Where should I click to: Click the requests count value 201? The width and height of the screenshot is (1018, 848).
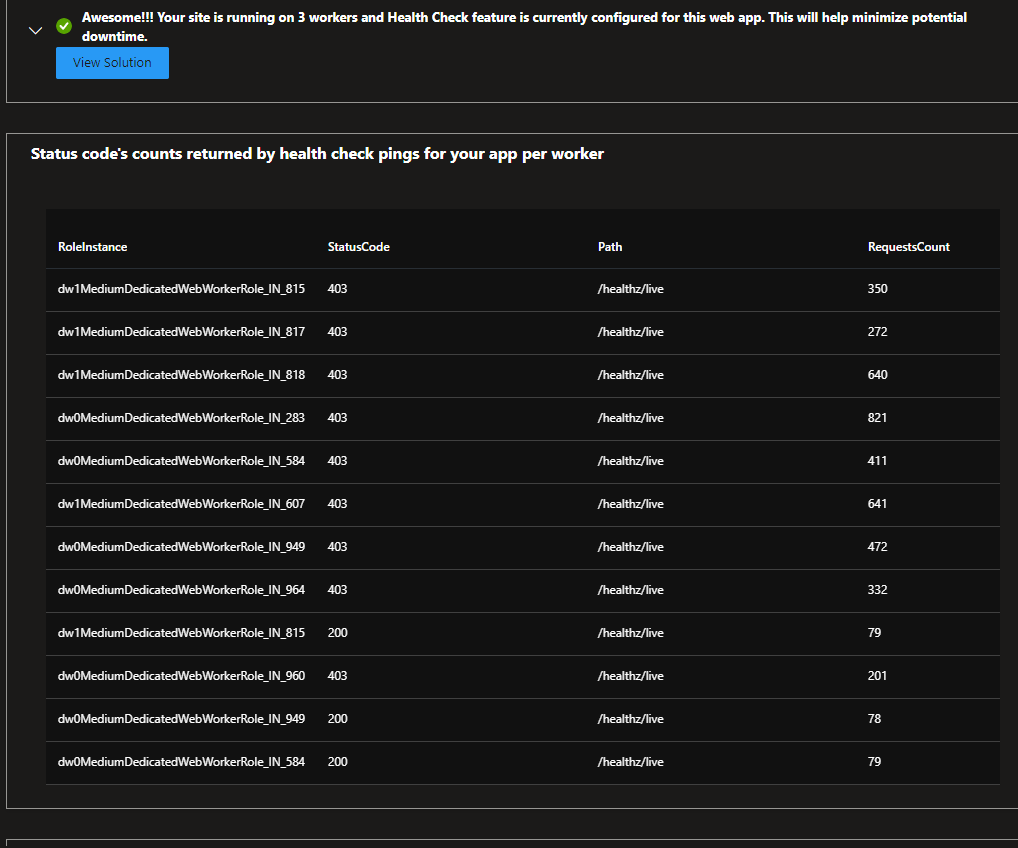pyautogui.click(x=877, y=676)
